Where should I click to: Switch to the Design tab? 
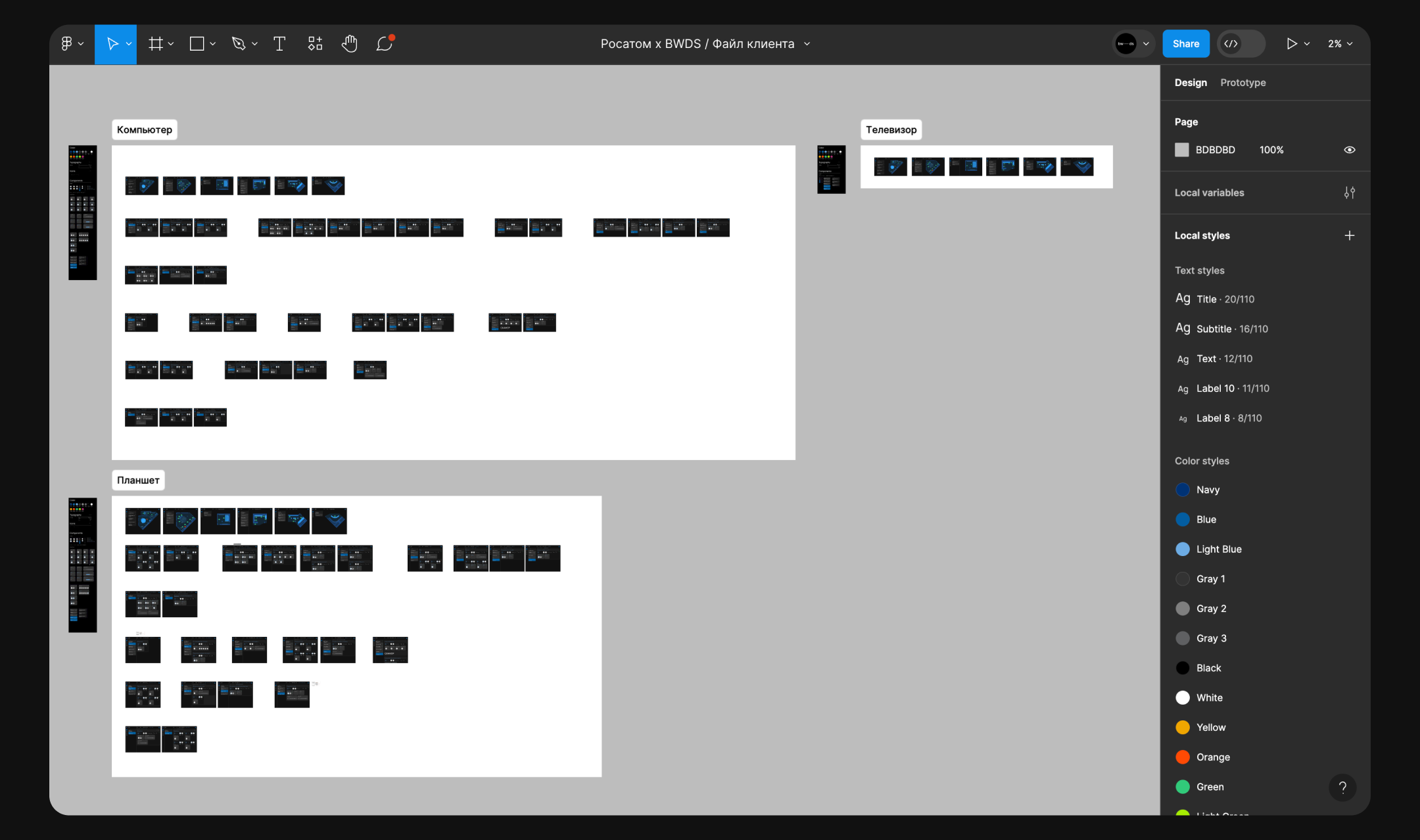click(x=1191, y=83)
